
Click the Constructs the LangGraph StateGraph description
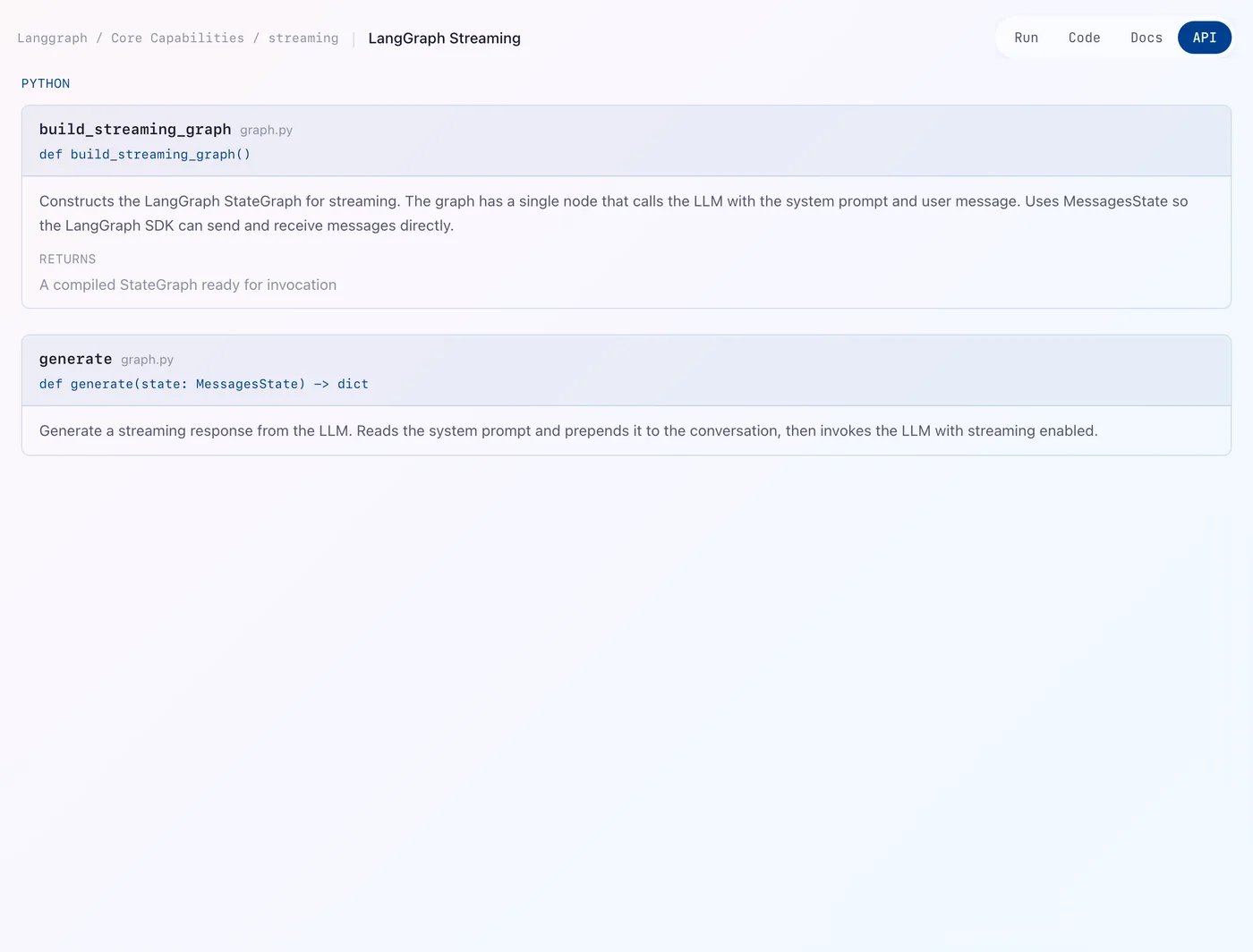coord(613,213)
